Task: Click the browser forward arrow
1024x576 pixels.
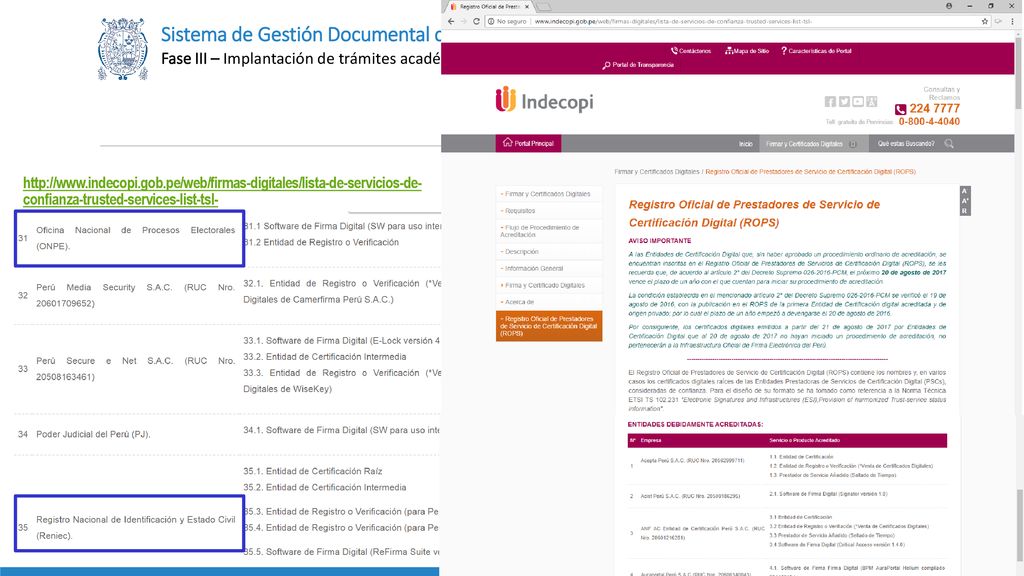Action: point(464,22)
